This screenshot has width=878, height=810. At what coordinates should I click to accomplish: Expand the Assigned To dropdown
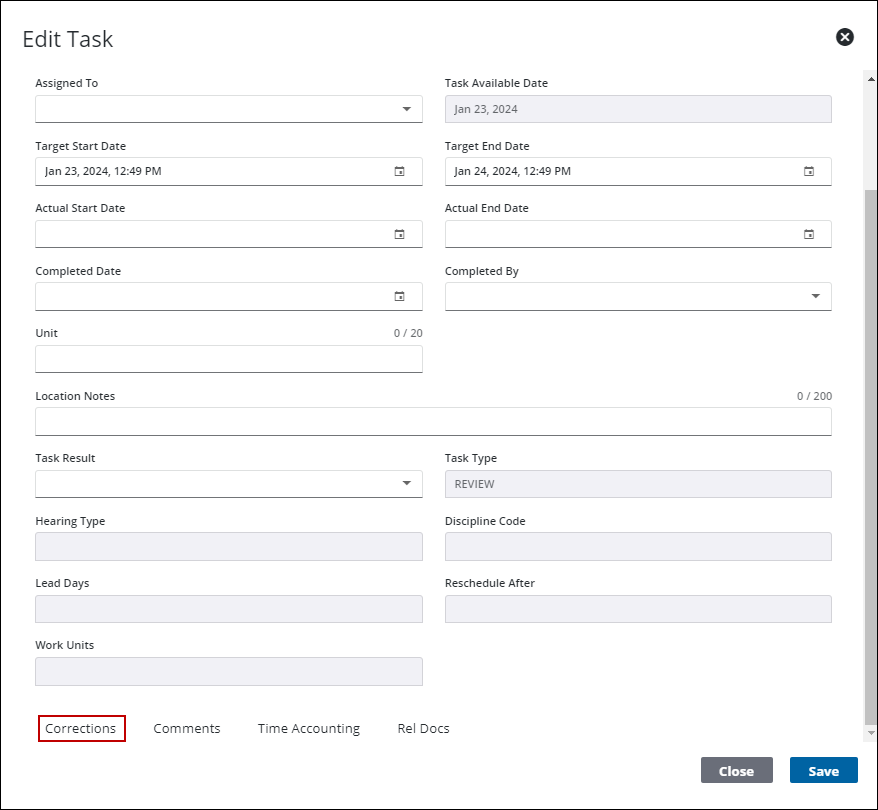[406, 109]
